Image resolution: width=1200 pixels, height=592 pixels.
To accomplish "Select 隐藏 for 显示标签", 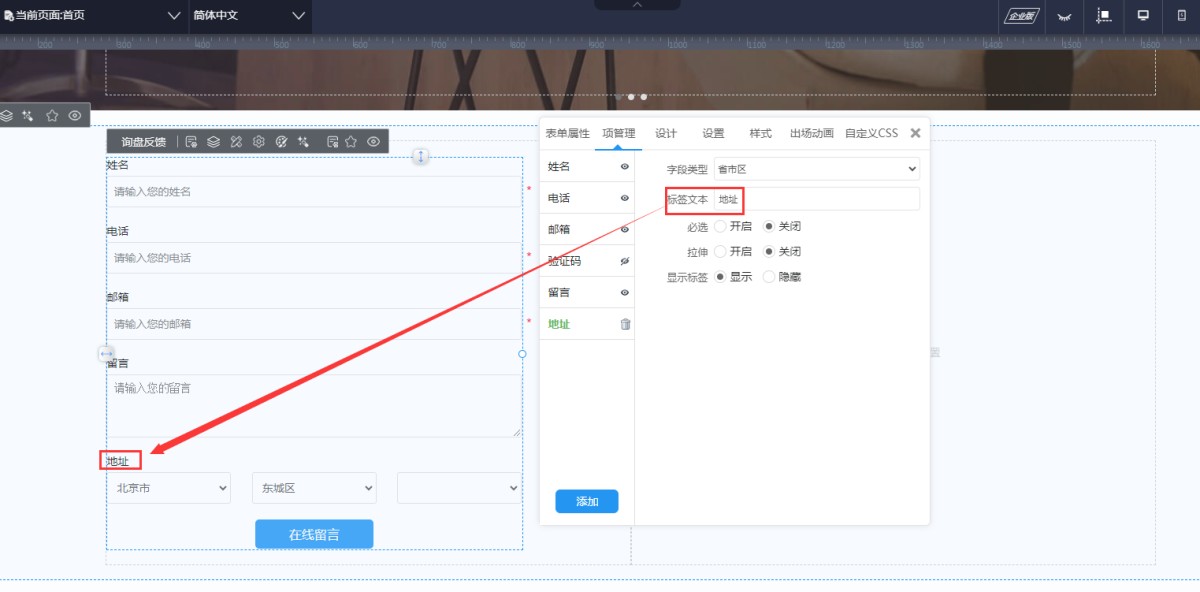I will [x=769, y=277].
